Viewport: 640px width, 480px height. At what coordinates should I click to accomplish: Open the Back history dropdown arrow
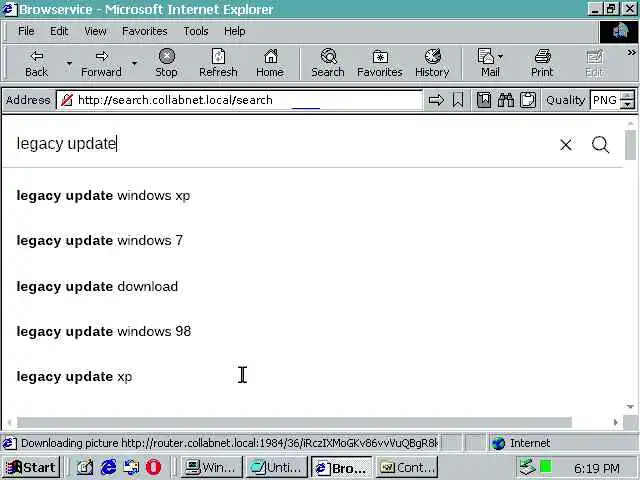coord(69,63)
